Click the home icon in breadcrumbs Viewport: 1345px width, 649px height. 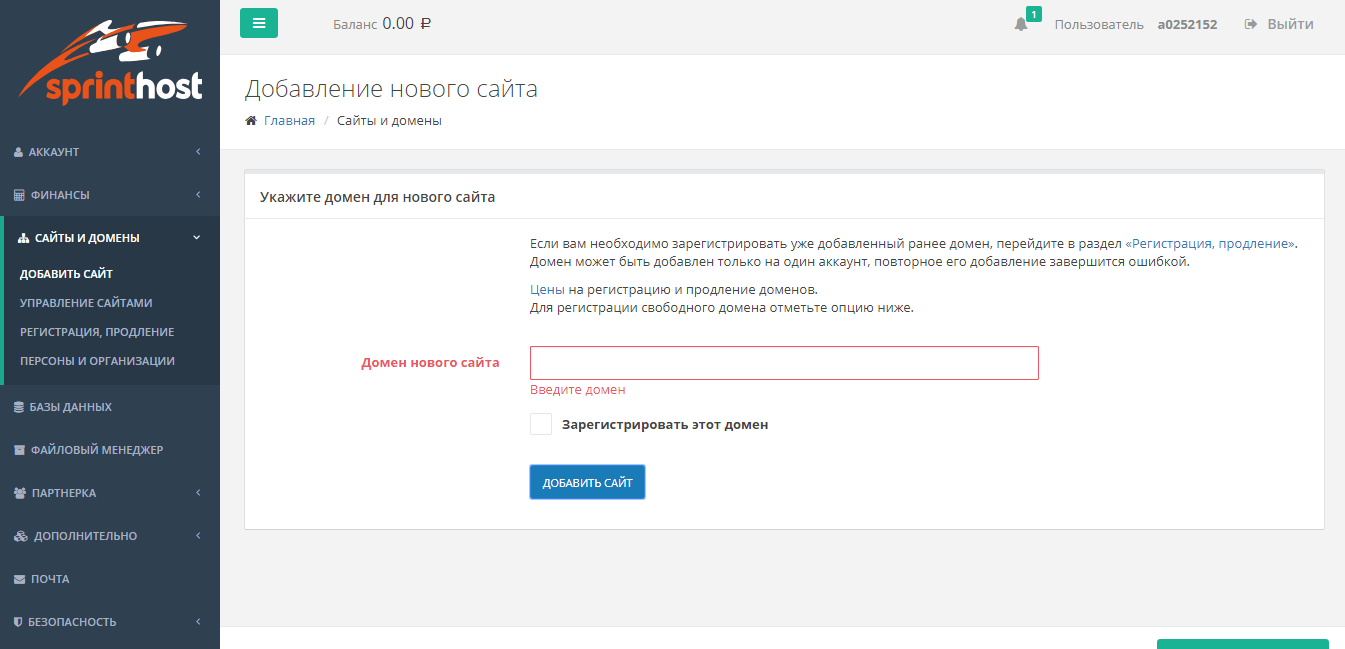(251, 121)
